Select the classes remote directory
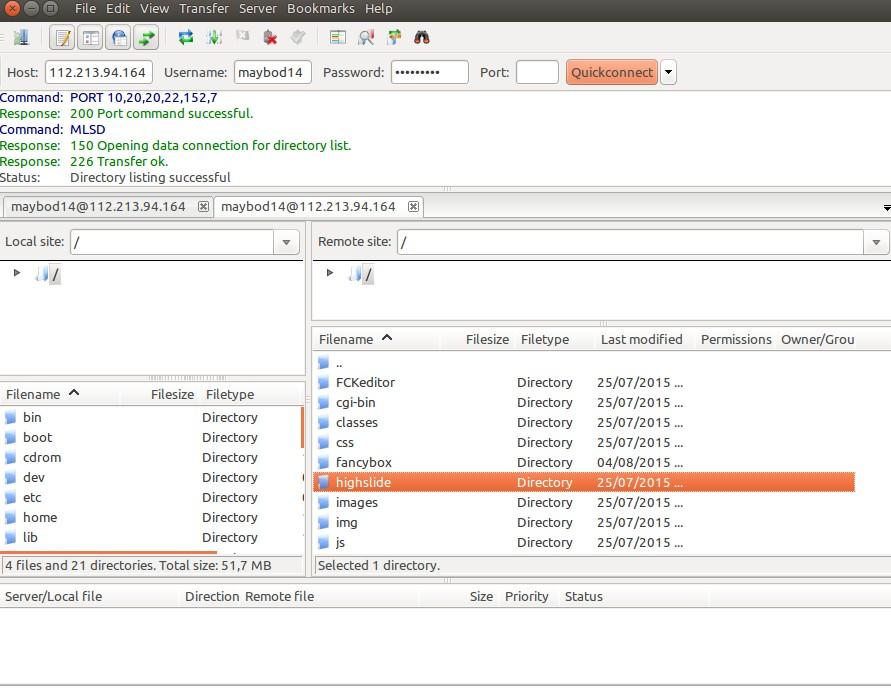Viewport: 891px width, 688px height. (x=584, y=422)
